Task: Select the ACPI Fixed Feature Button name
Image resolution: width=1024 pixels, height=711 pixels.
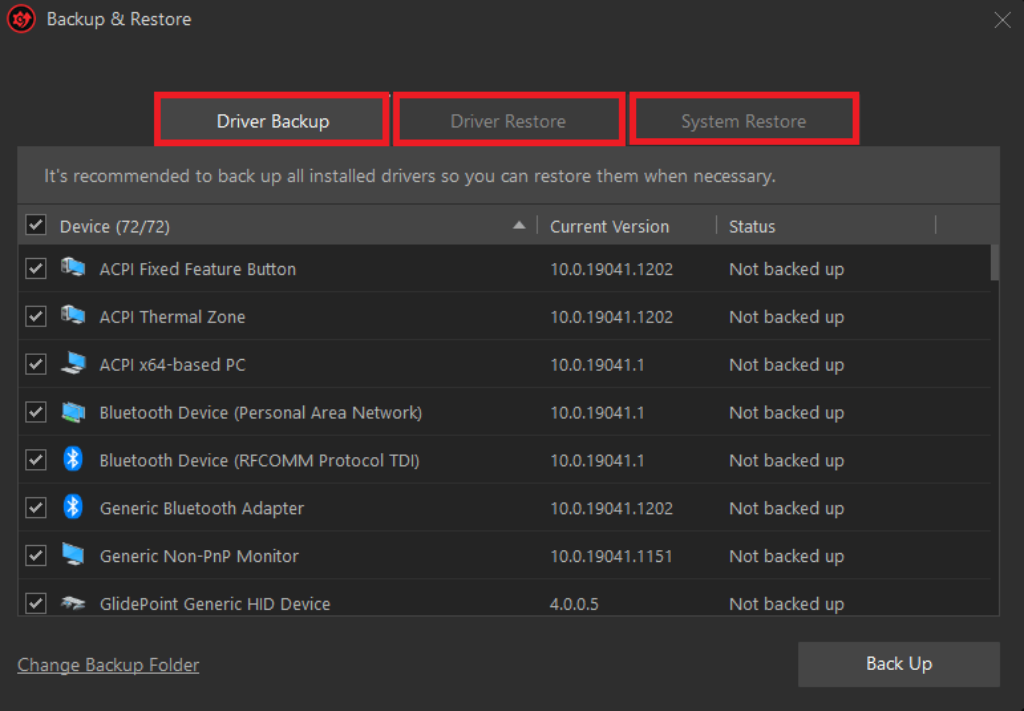Action: click(198, 269)
